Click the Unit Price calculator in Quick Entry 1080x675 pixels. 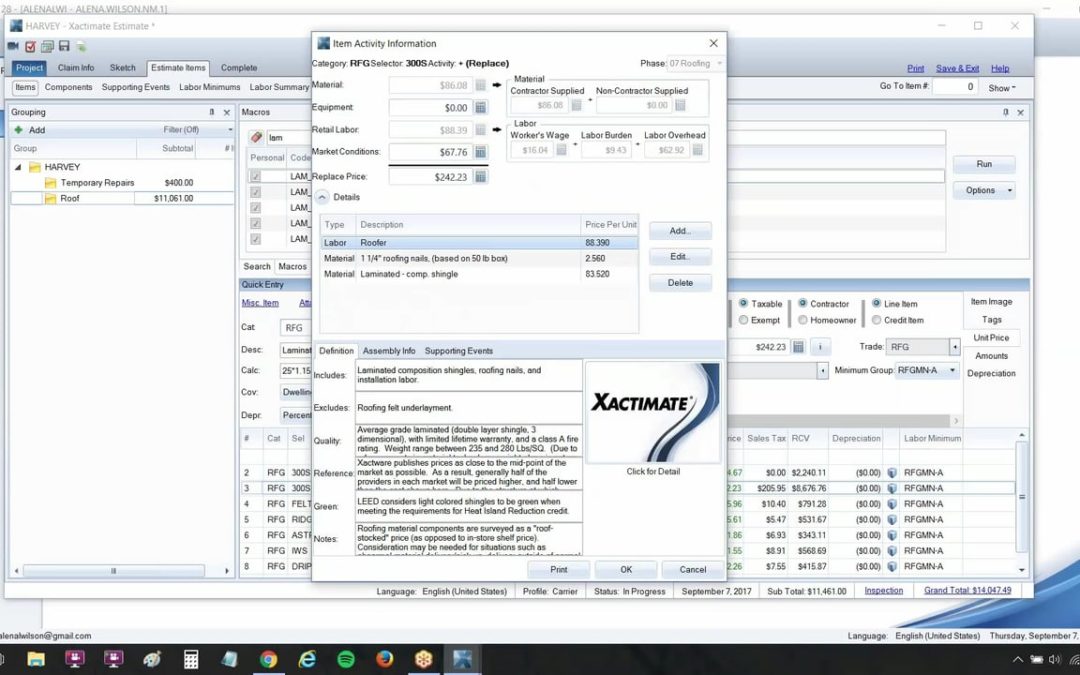(x=798, y=347)
